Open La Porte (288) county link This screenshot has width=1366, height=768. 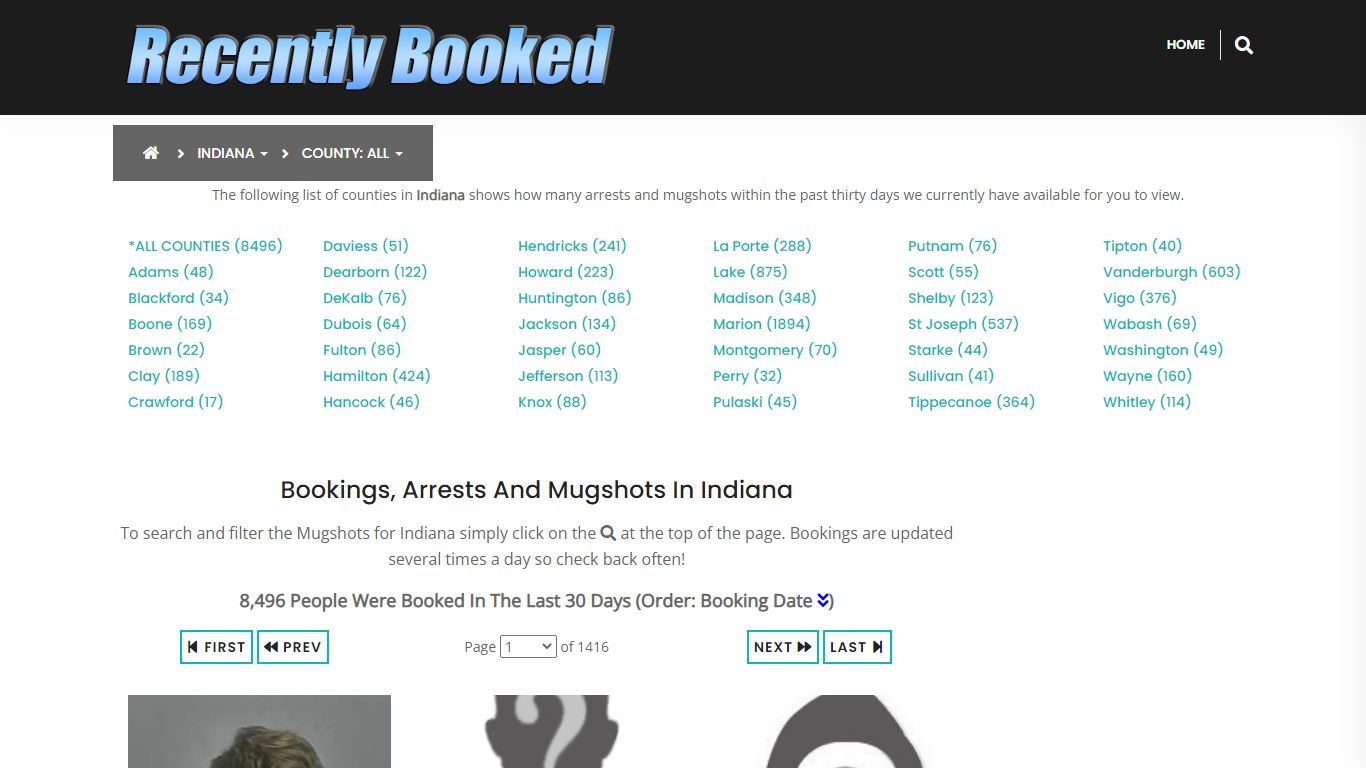[x=762, y=246]
